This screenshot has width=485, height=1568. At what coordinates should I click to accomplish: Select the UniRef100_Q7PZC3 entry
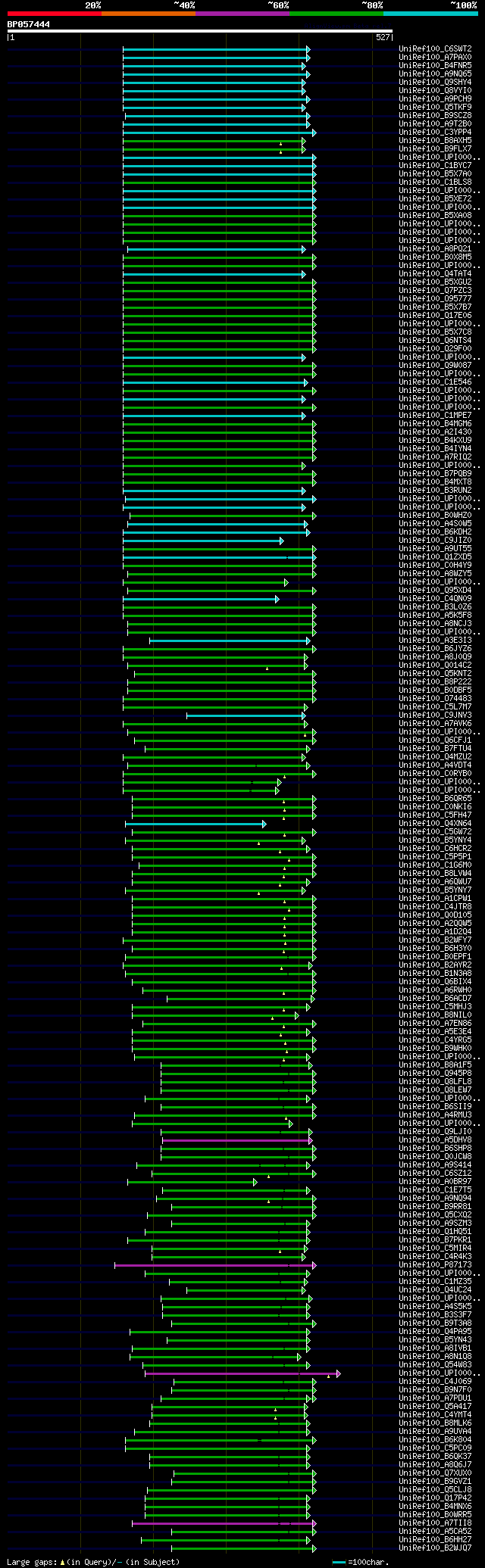[435, 291]
